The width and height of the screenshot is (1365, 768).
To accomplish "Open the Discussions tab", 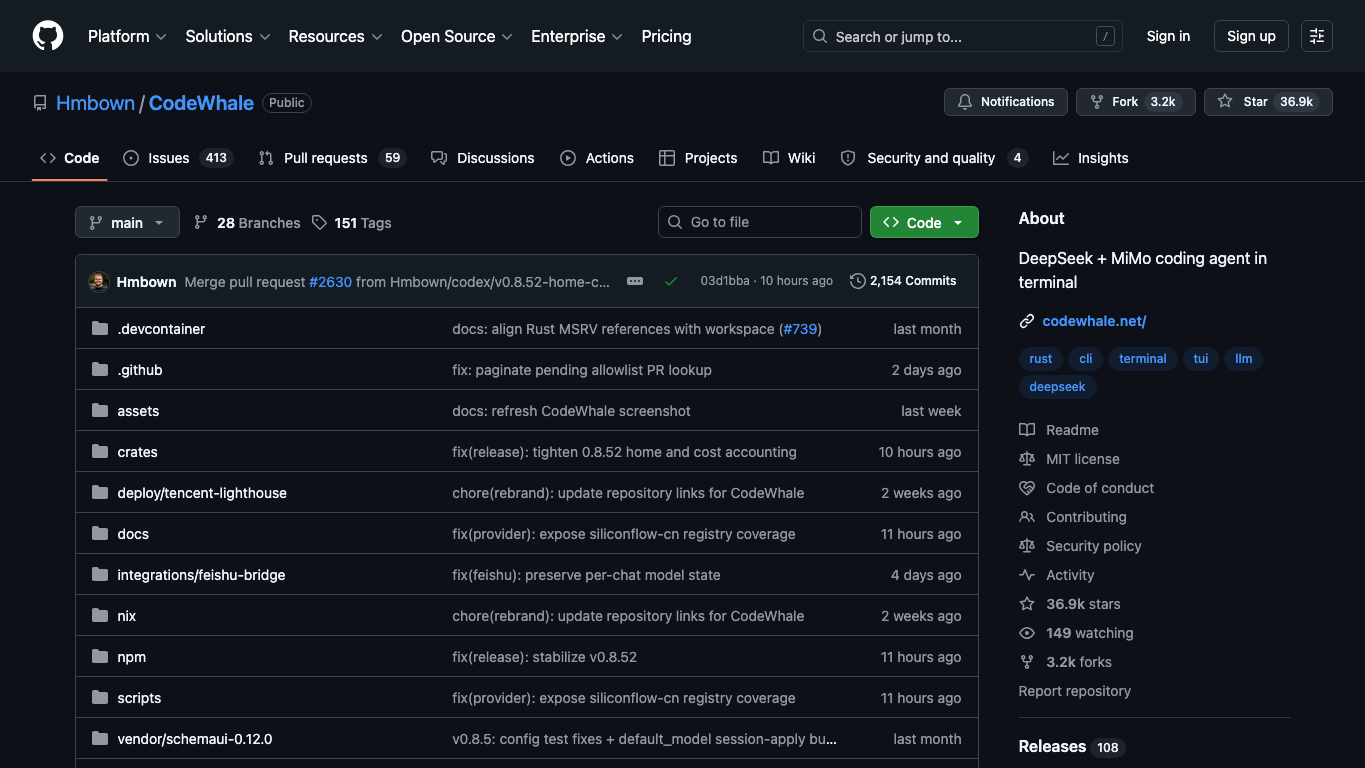I will click(482, 158).
